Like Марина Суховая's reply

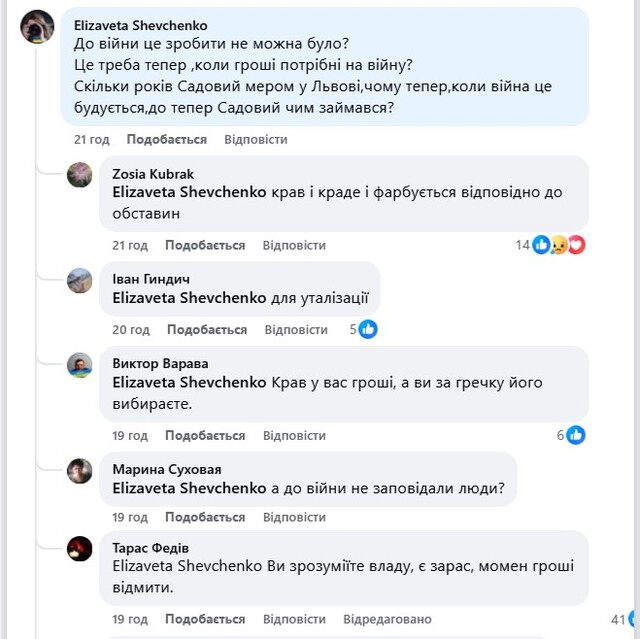pos(205,517)
